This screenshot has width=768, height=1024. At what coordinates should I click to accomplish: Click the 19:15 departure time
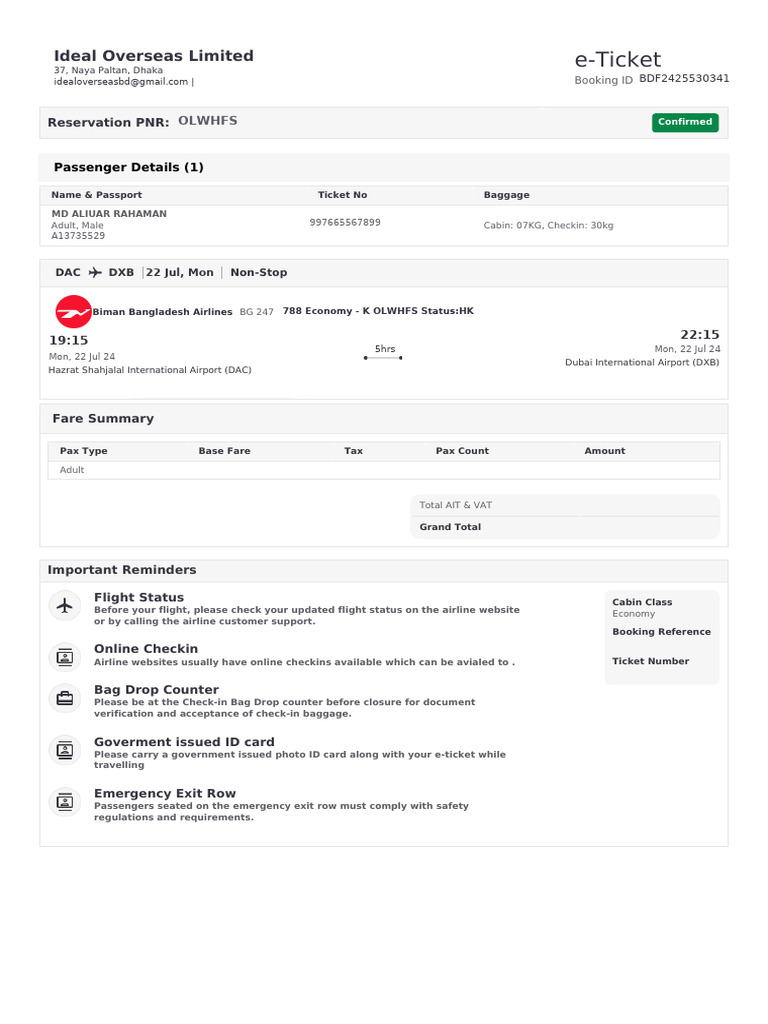pyautogui.click(x=69, y=341)
